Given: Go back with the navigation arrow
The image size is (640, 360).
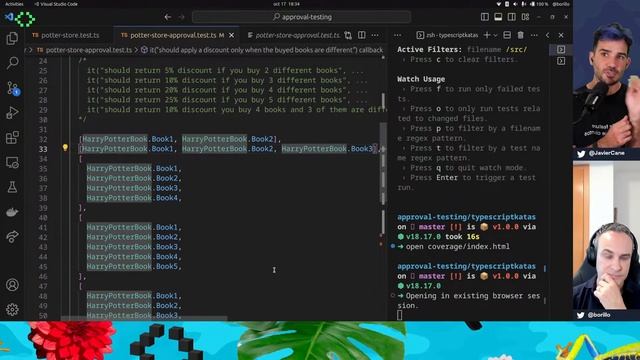Looking at the screenshot, I should click(168, 17).
